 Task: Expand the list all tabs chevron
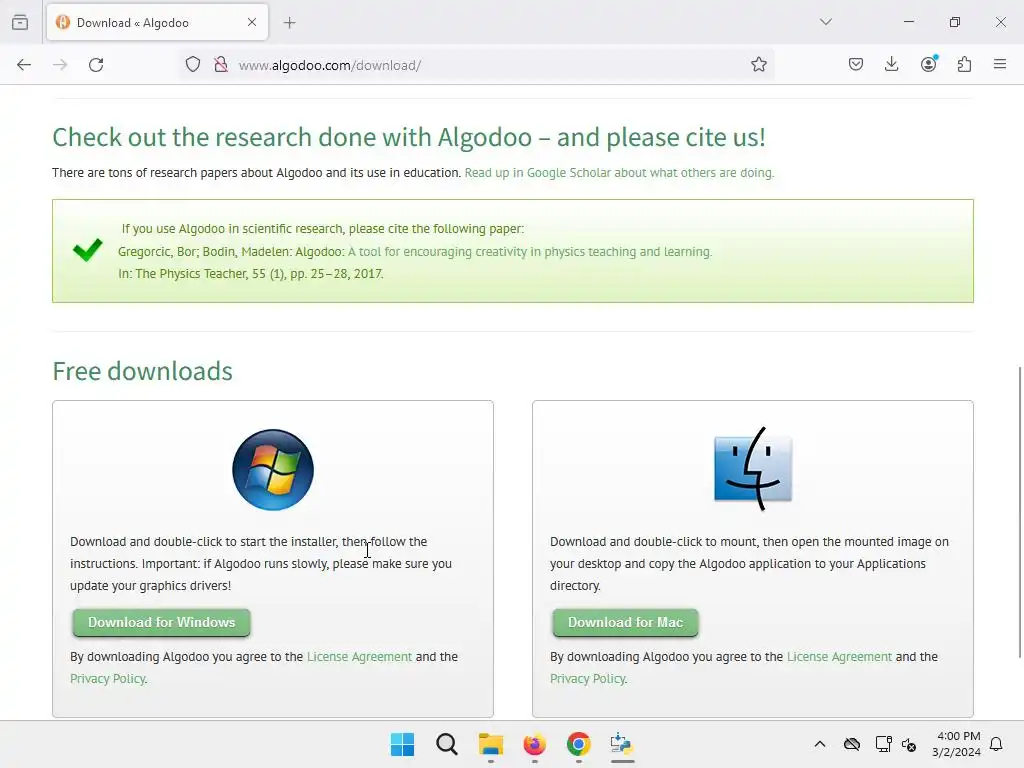[825, 22]
